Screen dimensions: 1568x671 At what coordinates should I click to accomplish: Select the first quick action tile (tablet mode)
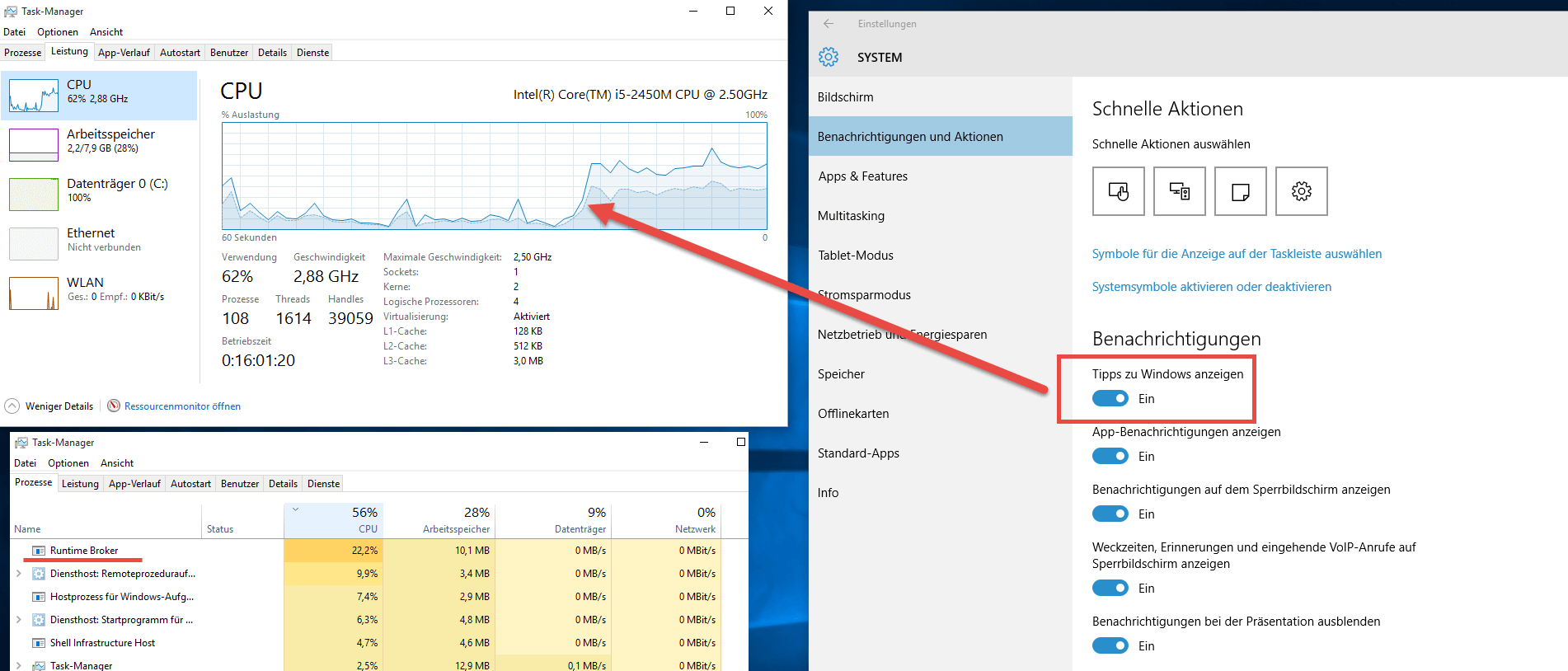[x=1118, y=191]
